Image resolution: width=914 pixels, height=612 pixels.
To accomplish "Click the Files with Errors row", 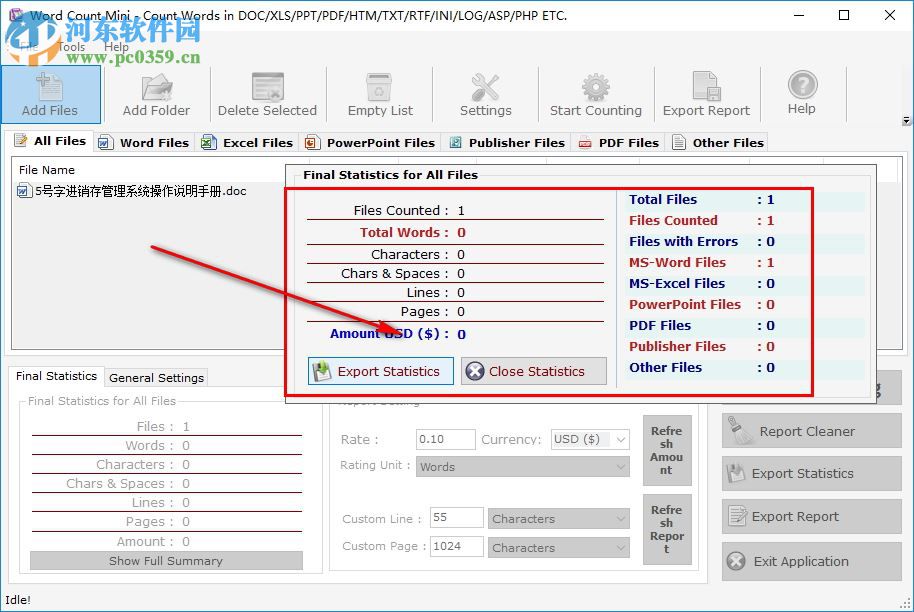I will coord(702,241).
